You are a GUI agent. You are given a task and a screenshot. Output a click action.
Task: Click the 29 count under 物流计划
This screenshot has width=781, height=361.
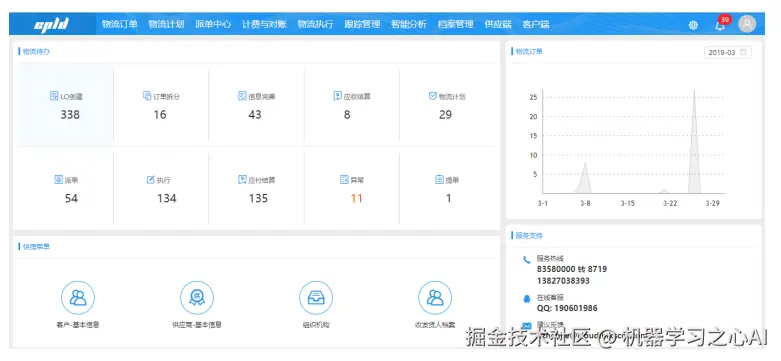click(445, 115)
